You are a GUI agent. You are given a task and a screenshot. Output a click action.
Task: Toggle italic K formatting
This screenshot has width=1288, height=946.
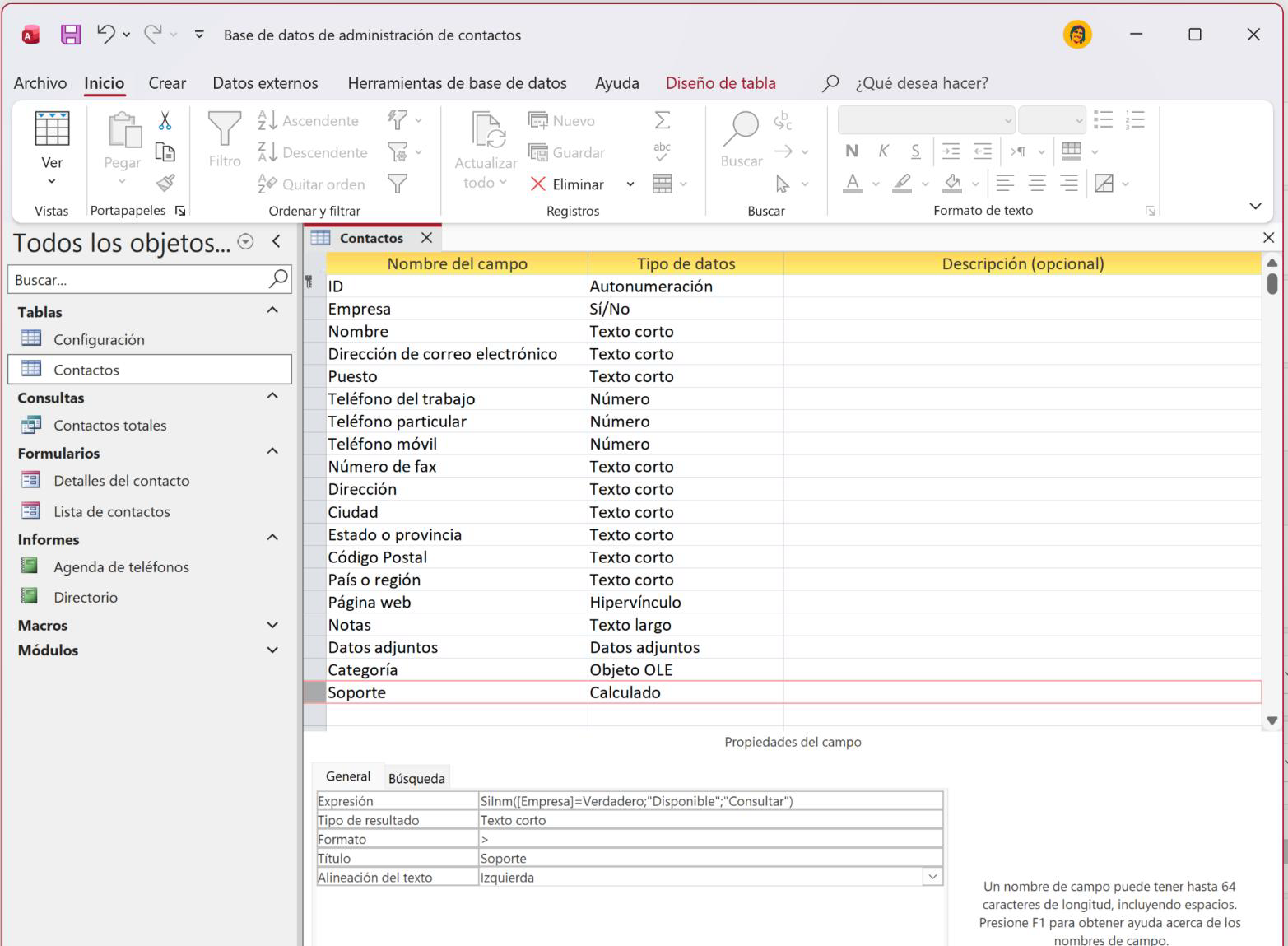tap(883, 151)
